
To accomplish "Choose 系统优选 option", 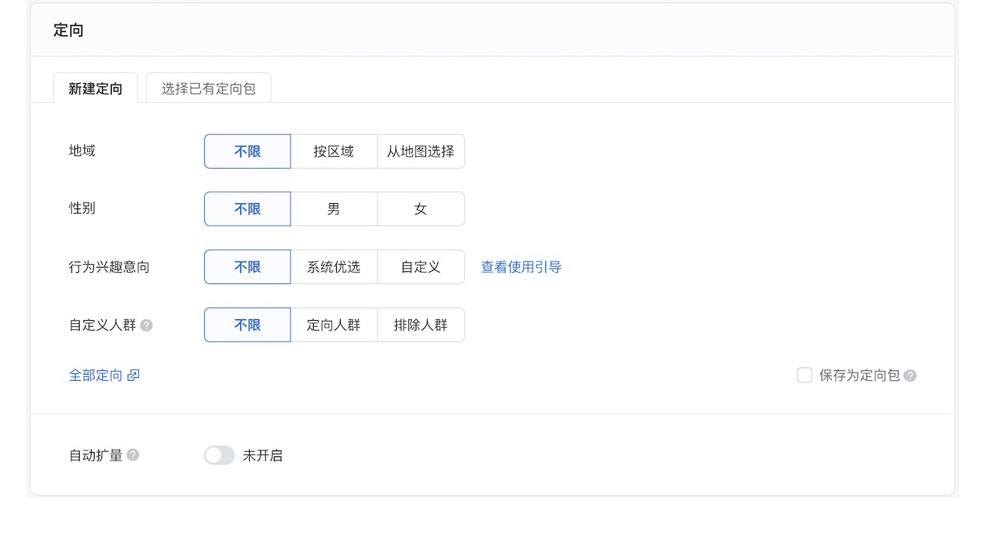I will click(x=334, y=267).
